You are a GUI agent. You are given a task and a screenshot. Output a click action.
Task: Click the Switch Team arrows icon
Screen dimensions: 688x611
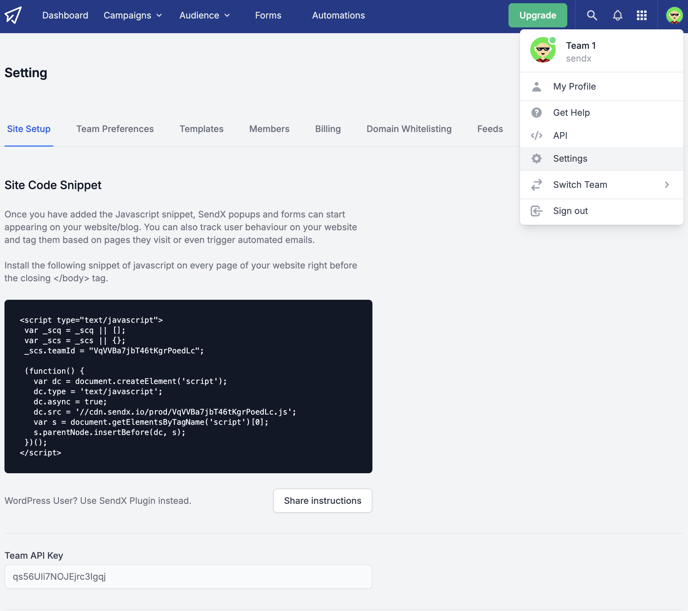click(536, 185)
